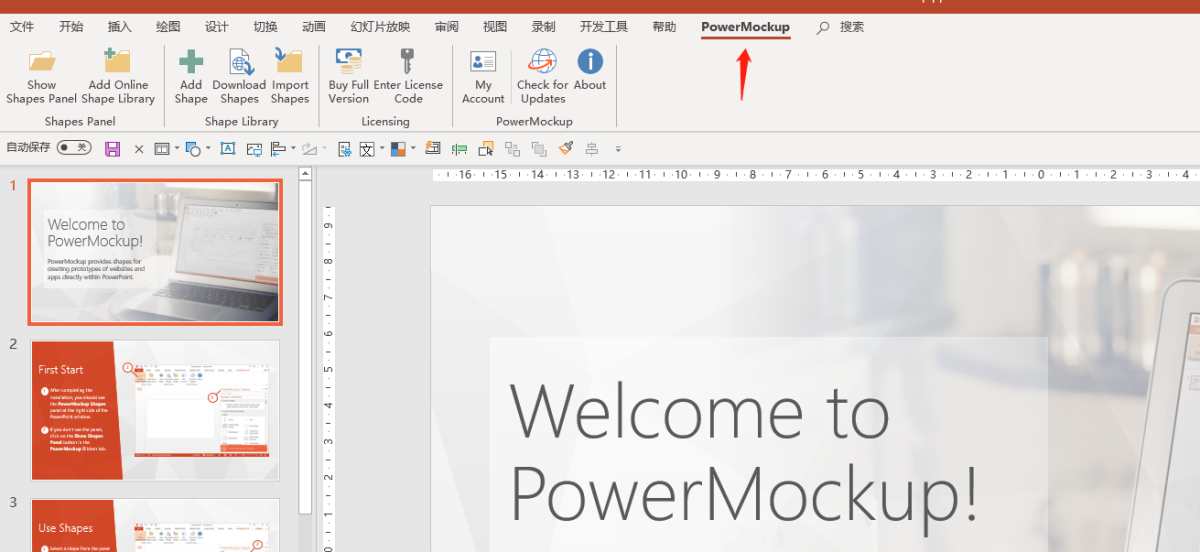This screenshot has width=1200, height=552.
Task: Select slide 2 First Start thumbnail
Action: (x=155, y=410)
